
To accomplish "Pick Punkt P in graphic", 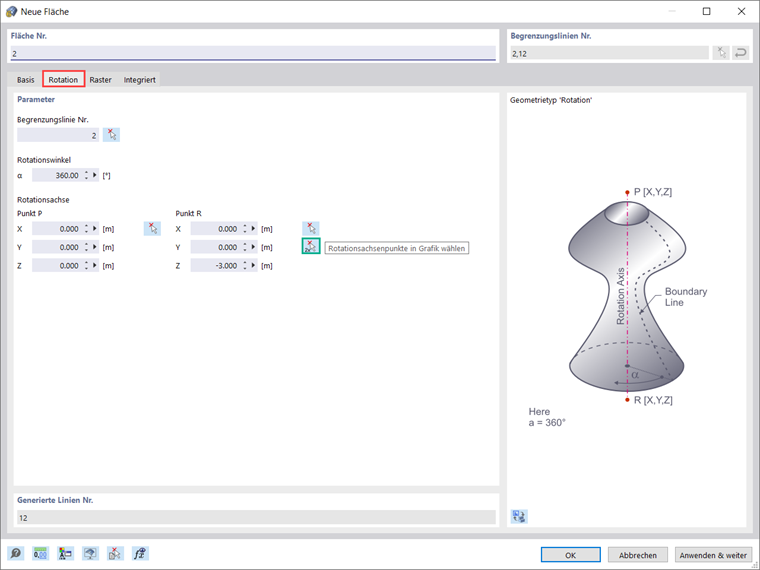I will [152, 228].
